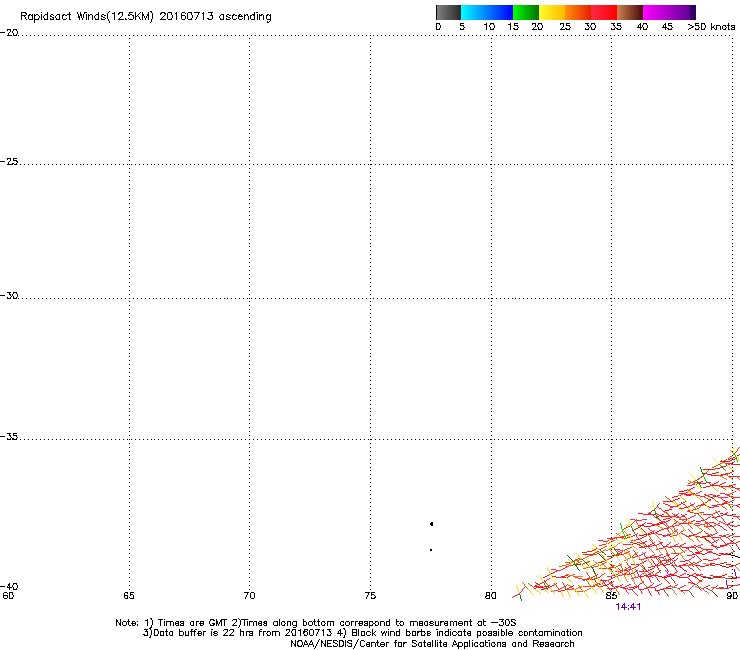
Task: Click the longitude label '80'
Action: 491,596
